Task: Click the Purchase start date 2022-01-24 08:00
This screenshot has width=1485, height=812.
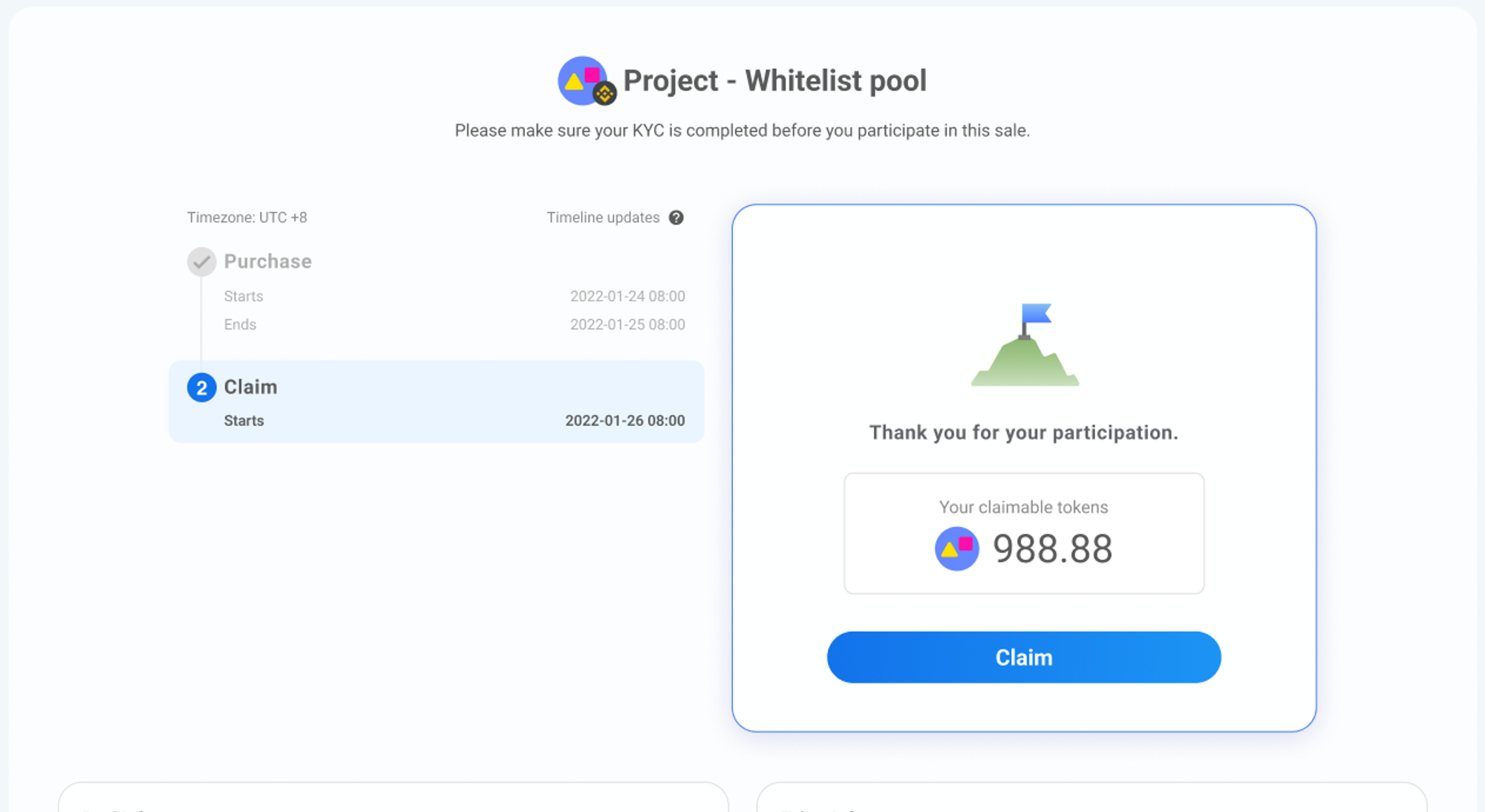Action: (627, 296)
